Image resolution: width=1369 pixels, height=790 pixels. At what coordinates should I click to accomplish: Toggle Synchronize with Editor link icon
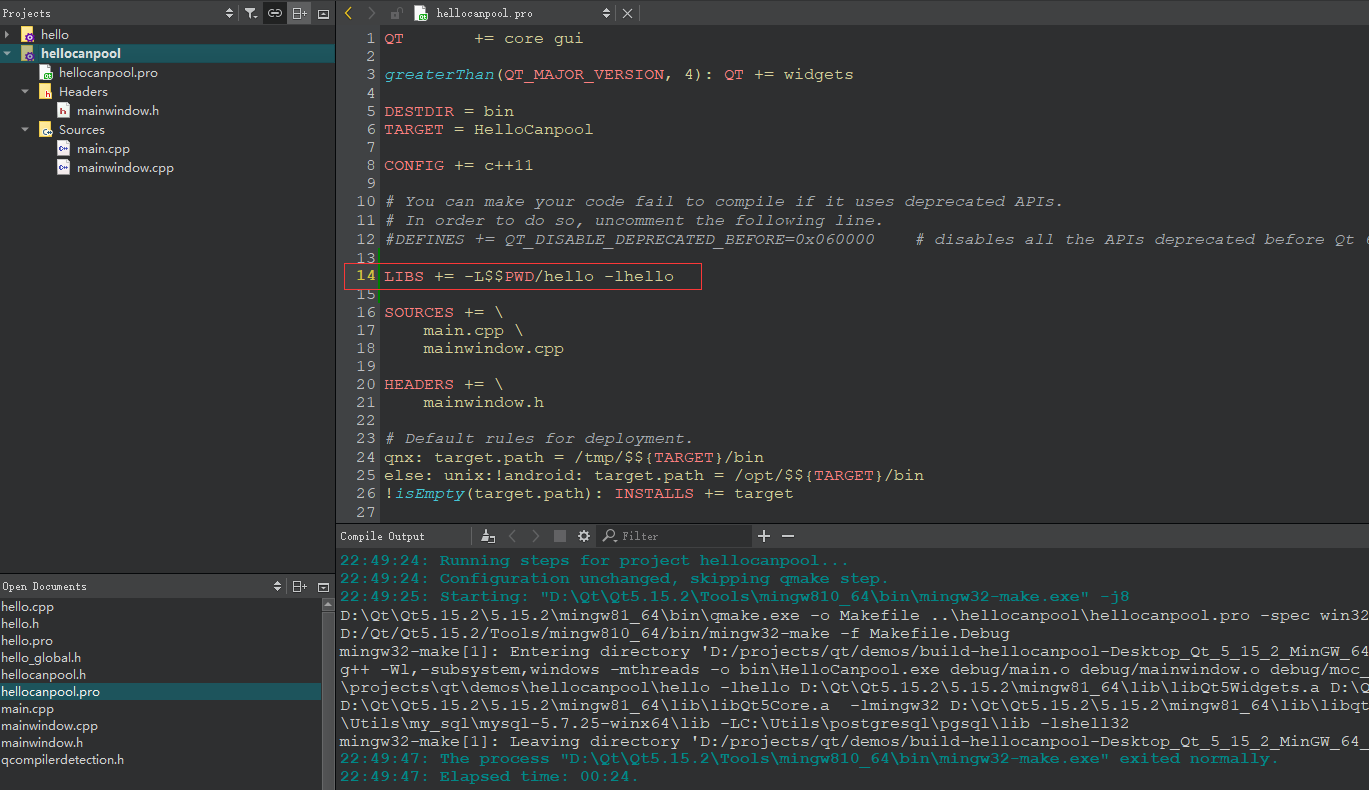[x=273, y=13]
